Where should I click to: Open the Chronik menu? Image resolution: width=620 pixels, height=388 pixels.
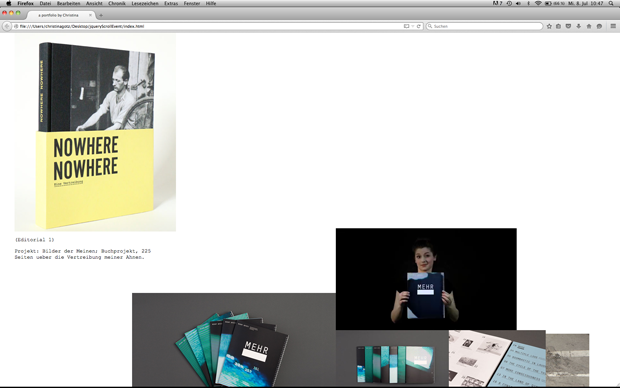[x=117, y=3]
